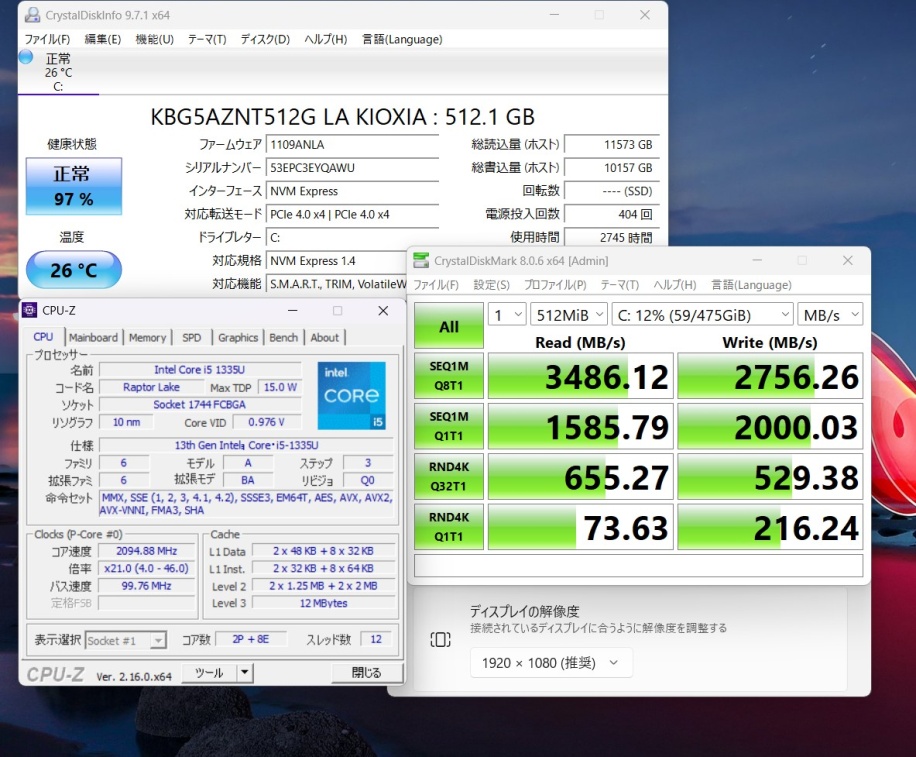Open the test count dropdown showing 1

(507, 314)
